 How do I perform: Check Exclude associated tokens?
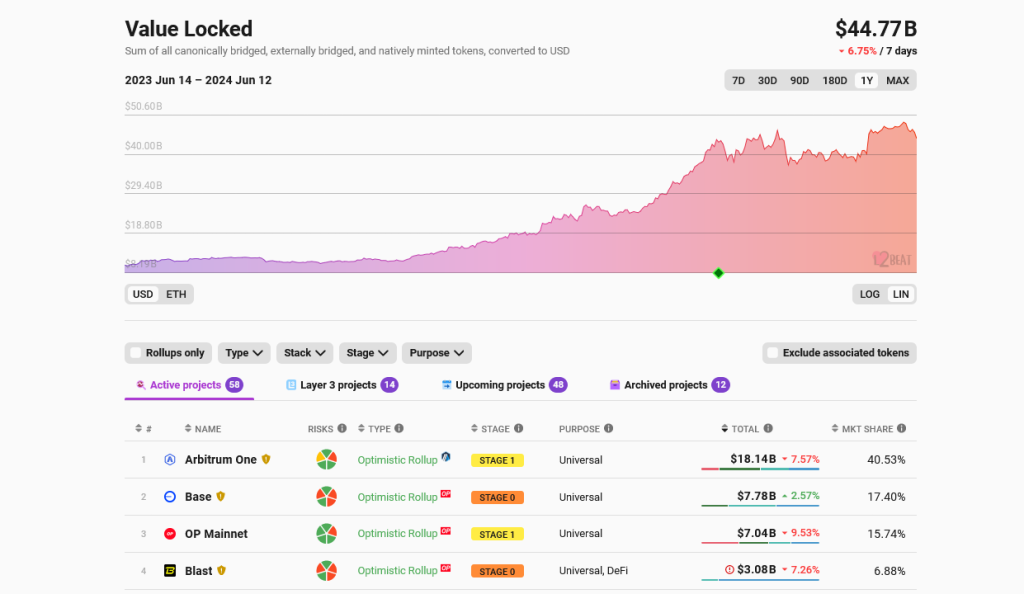click(772, 353)
